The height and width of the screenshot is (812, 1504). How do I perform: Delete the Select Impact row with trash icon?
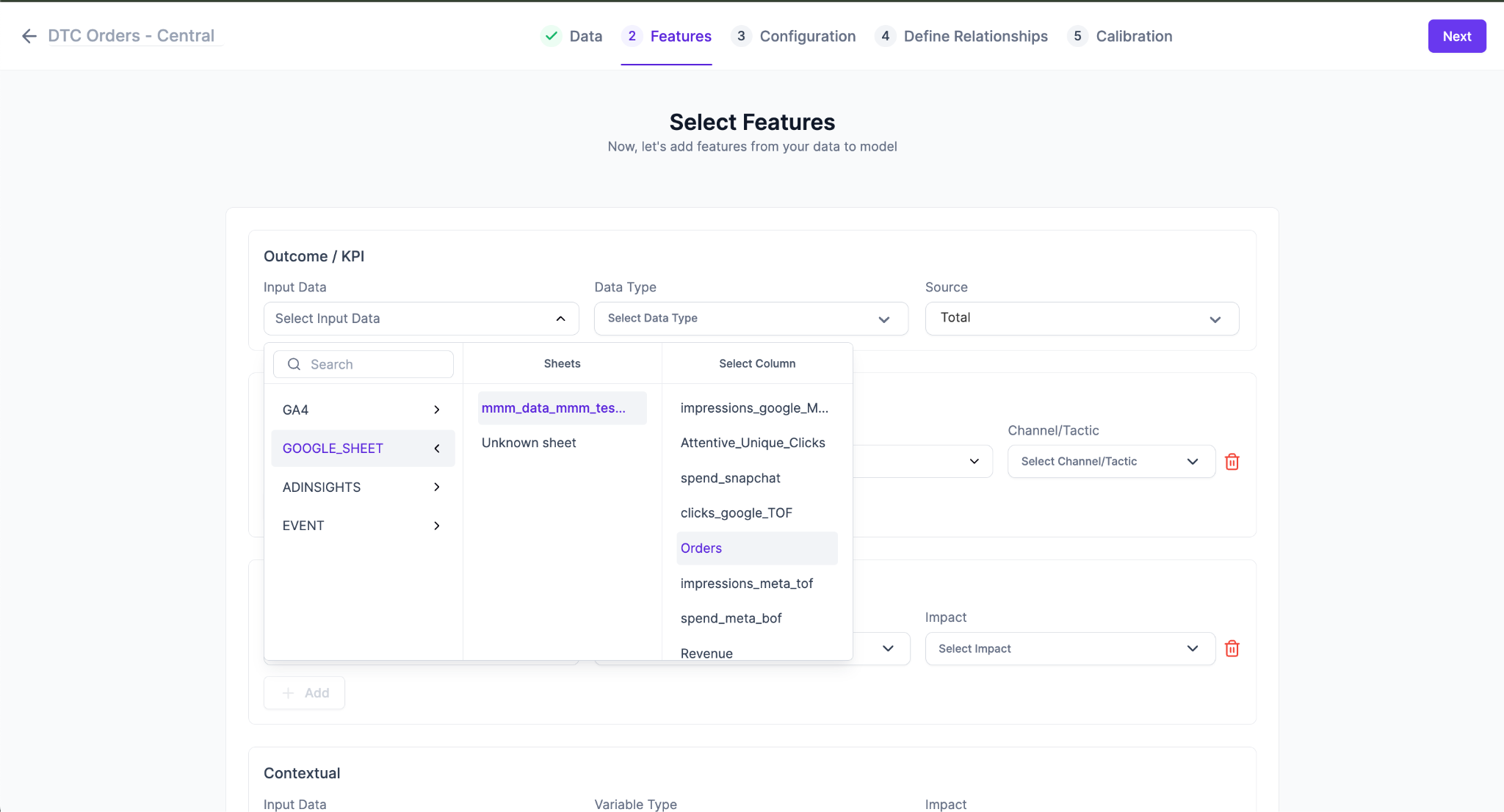coord(1232,649)
